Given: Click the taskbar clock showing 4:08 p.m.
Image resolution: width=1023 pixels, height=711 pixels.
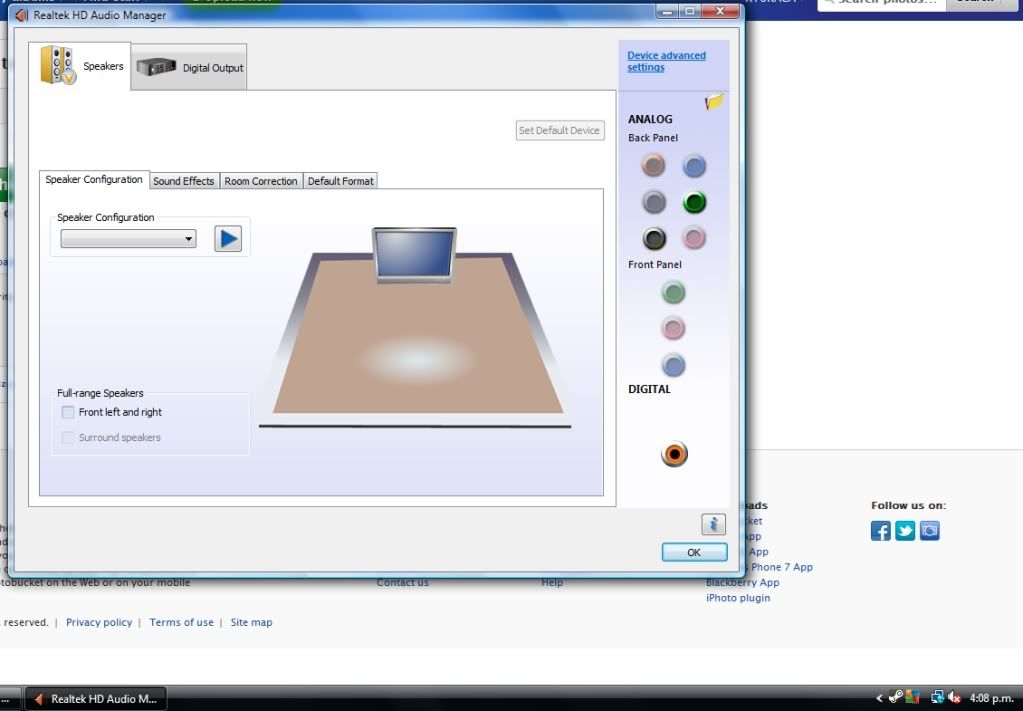Looking at the screenshot, I should click(x=992, y=699).
